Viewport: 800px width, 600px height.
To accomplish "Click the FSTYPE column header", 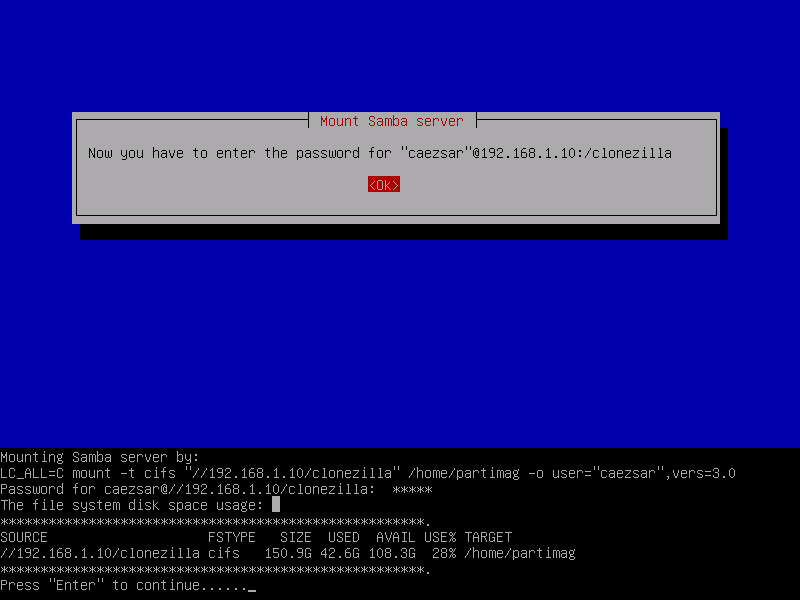I will coord(232,537).
